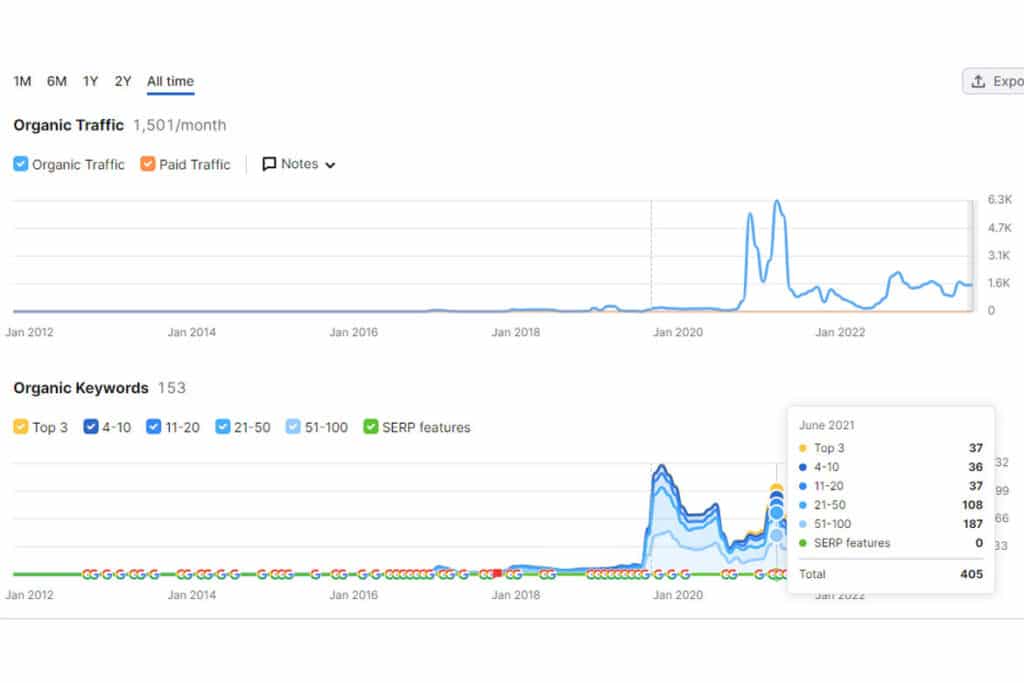The height and width of the screenshot is (683, 1024).
Task: Click the red flag marker on keywords timeline
Action: 497,573
